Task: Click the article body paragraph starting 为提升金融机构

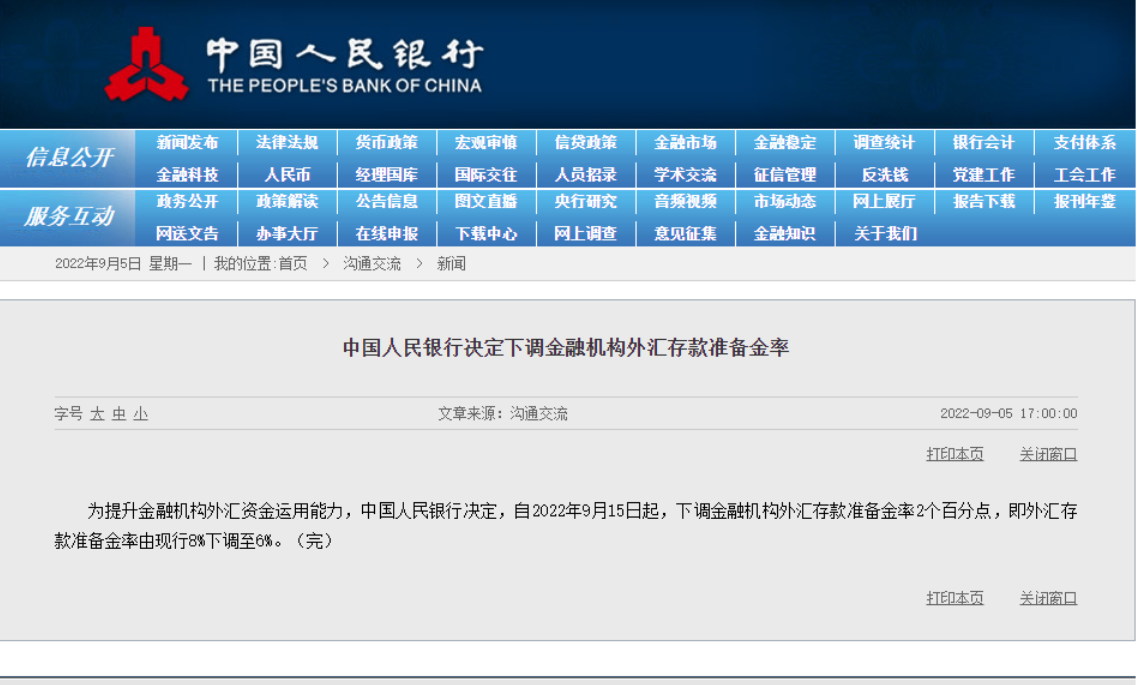Action: (x=566, y=526)
